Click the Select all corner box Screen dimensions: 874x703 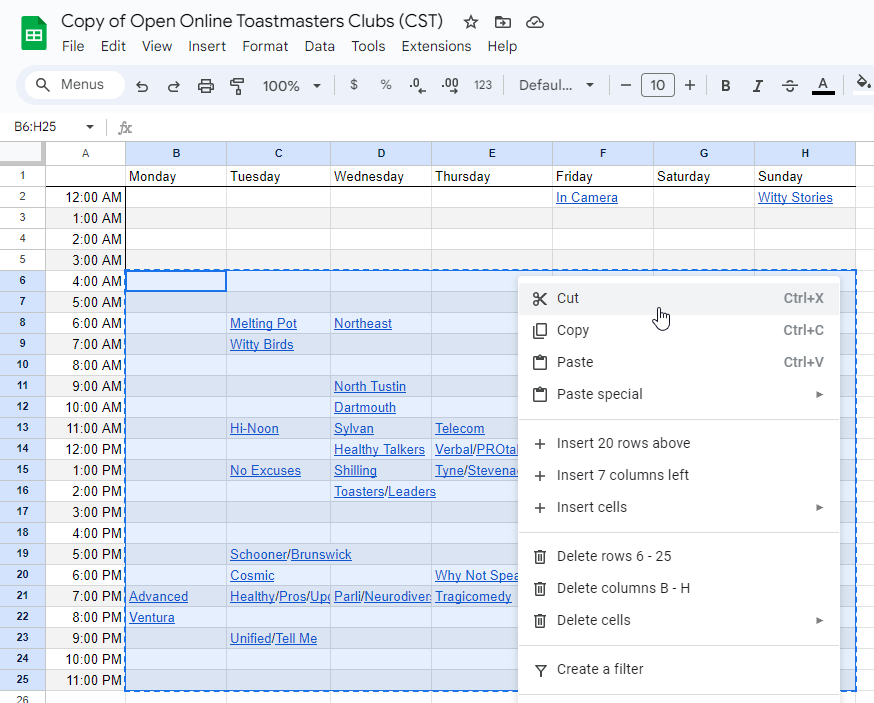pos(21,152)
